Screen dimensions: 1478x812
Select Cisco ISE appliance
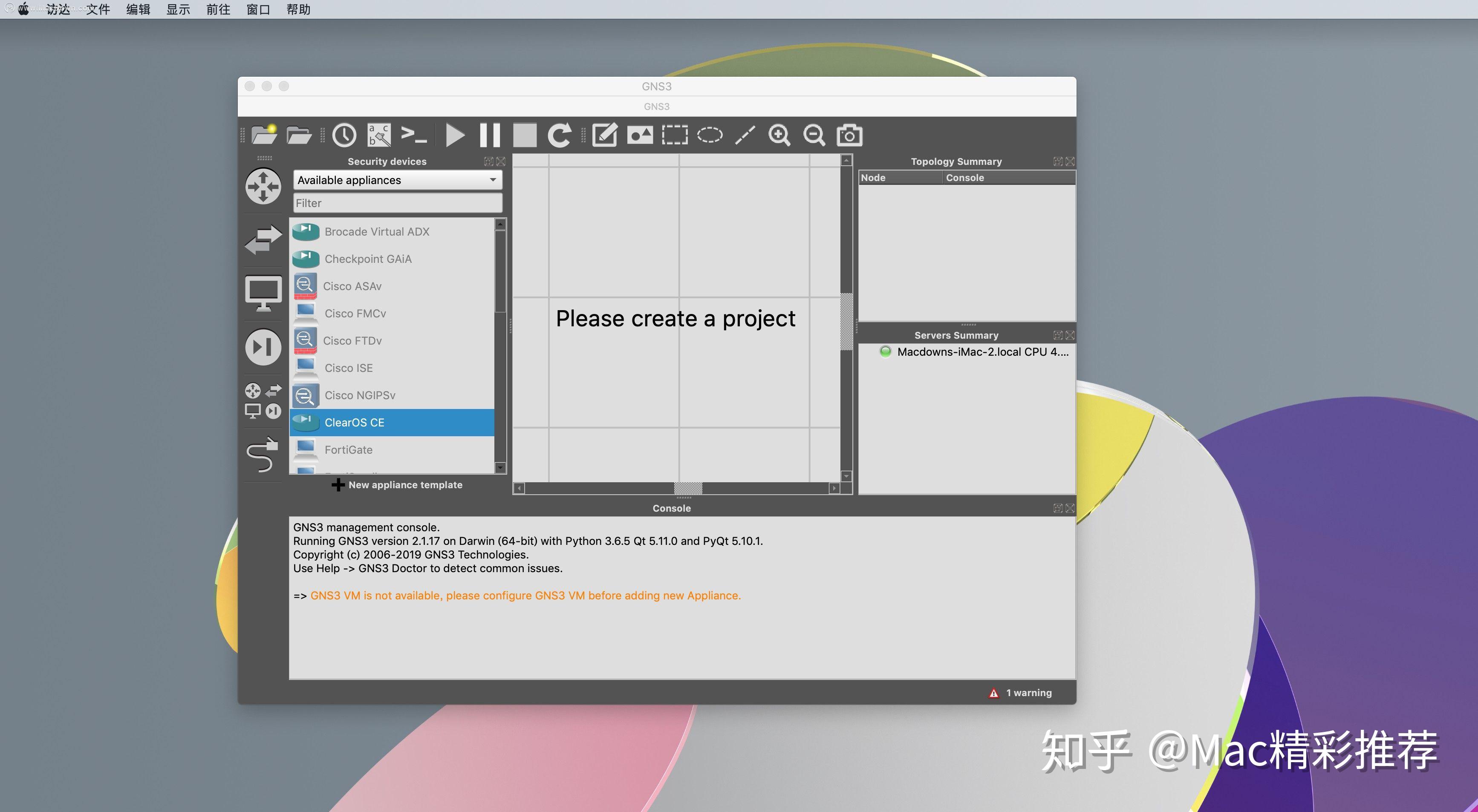[392, 368]
